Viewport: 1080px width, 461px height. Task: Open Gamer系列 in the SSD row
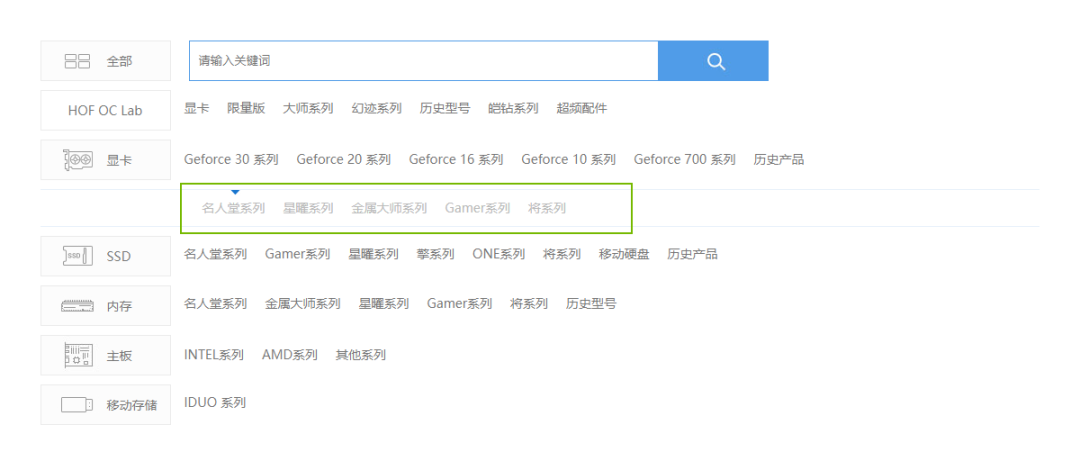pyautogui.click(x=298, y=254)
